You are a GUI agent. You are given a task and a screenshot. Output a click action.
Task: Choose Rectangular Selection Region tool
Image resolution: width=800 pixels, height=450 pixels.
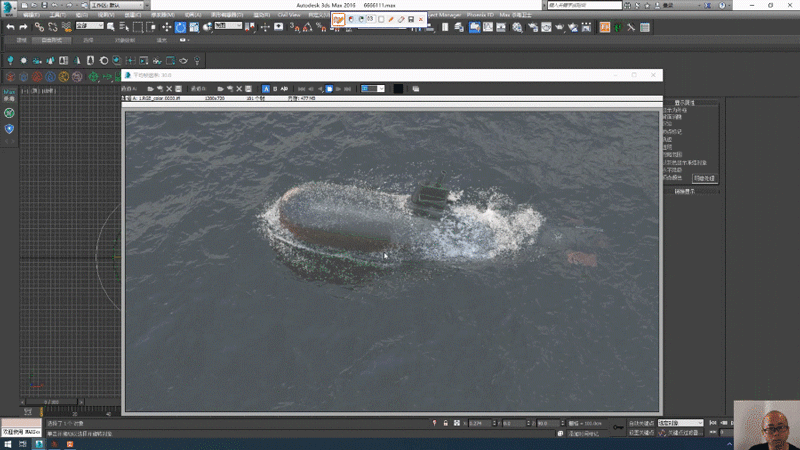[x=138, y=28]
